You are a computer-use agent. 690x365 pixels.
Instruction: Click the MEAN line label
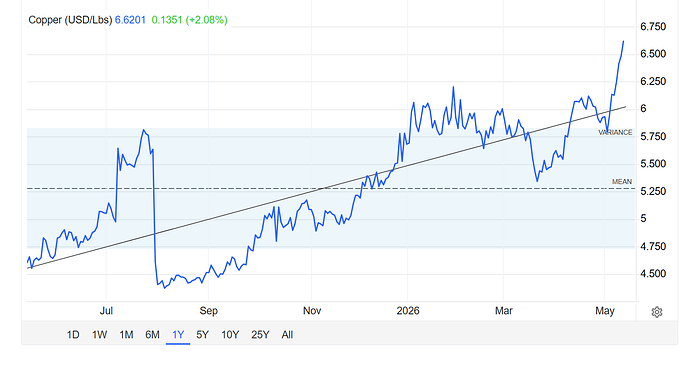coord(622,181)
